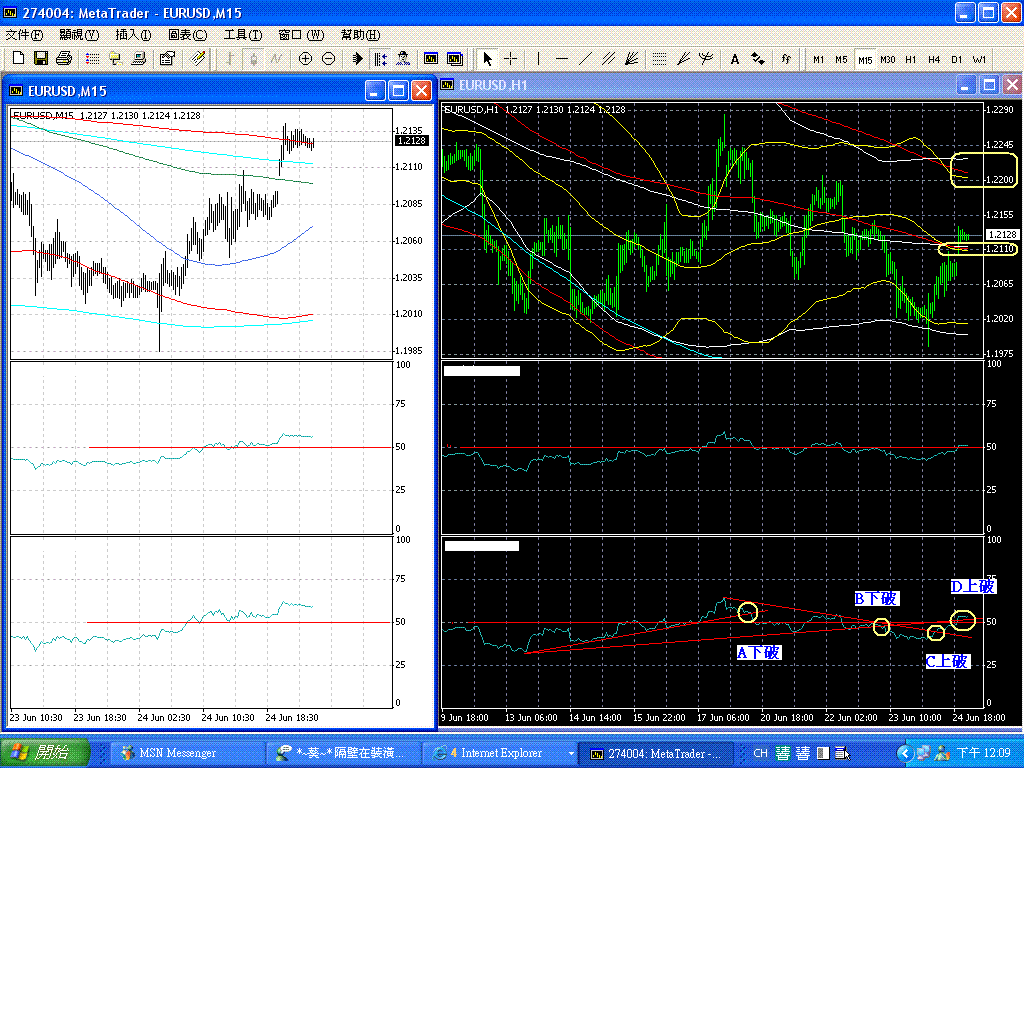Switch timeframe to W1

click(980, 59)
